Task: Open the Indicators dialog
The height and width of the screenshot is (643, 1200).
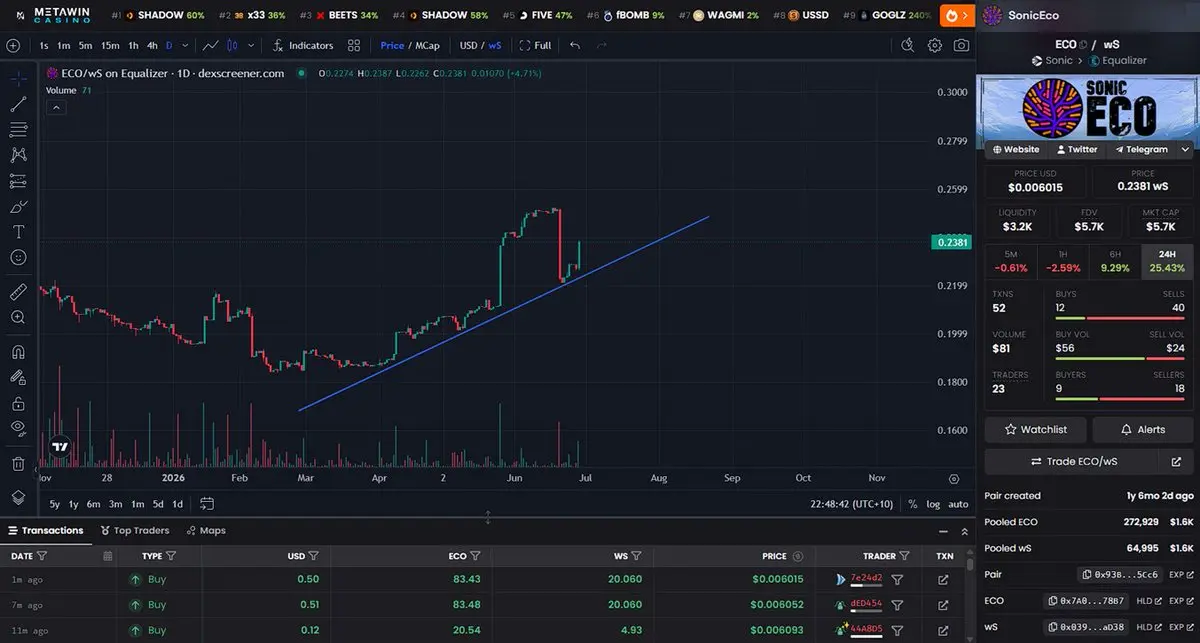Action: coord(302,45)
